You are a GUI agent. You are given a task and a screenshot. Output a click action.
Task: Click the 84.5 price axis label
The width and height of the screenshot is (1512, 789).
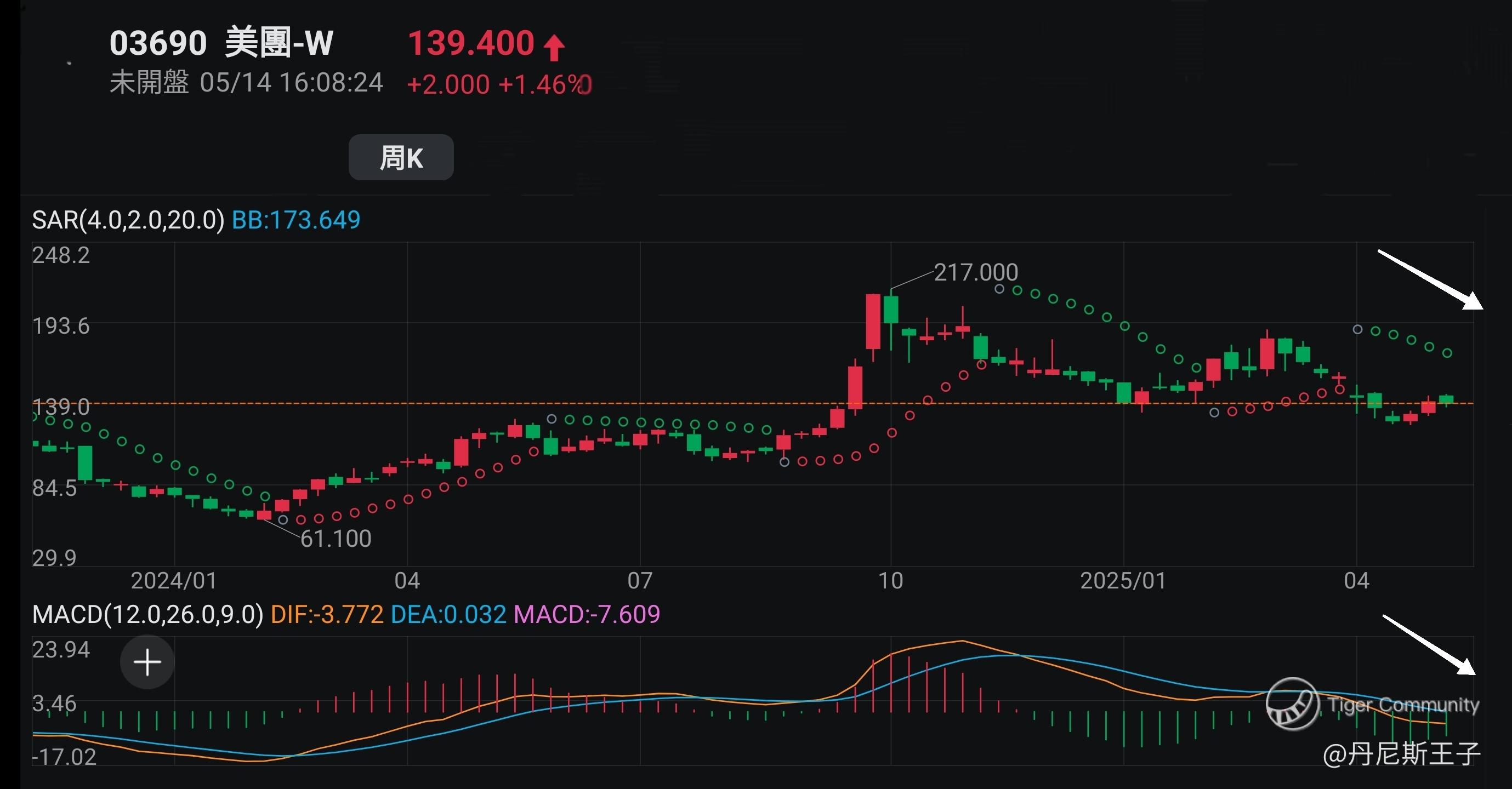coord(54,488)
